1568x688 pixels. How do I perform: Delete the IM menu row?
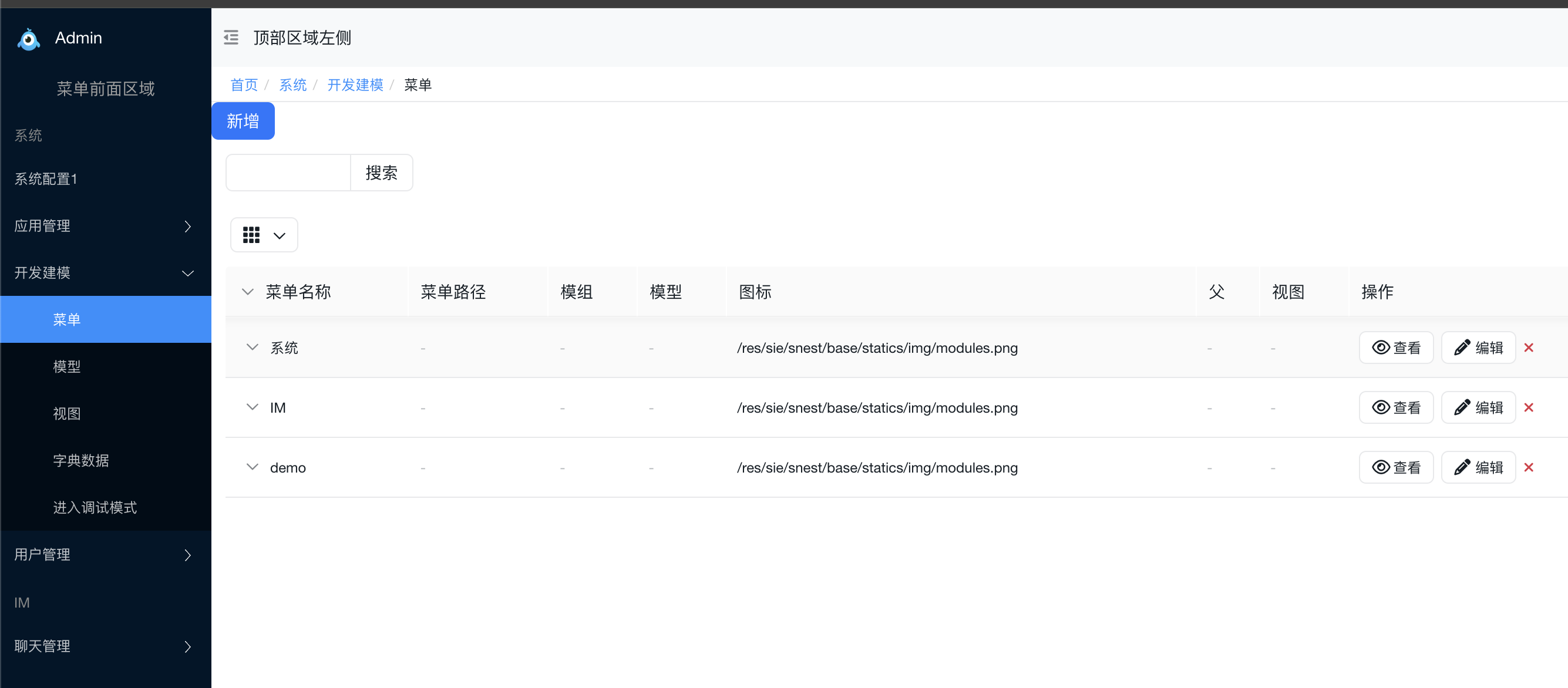pos(1529,407)
